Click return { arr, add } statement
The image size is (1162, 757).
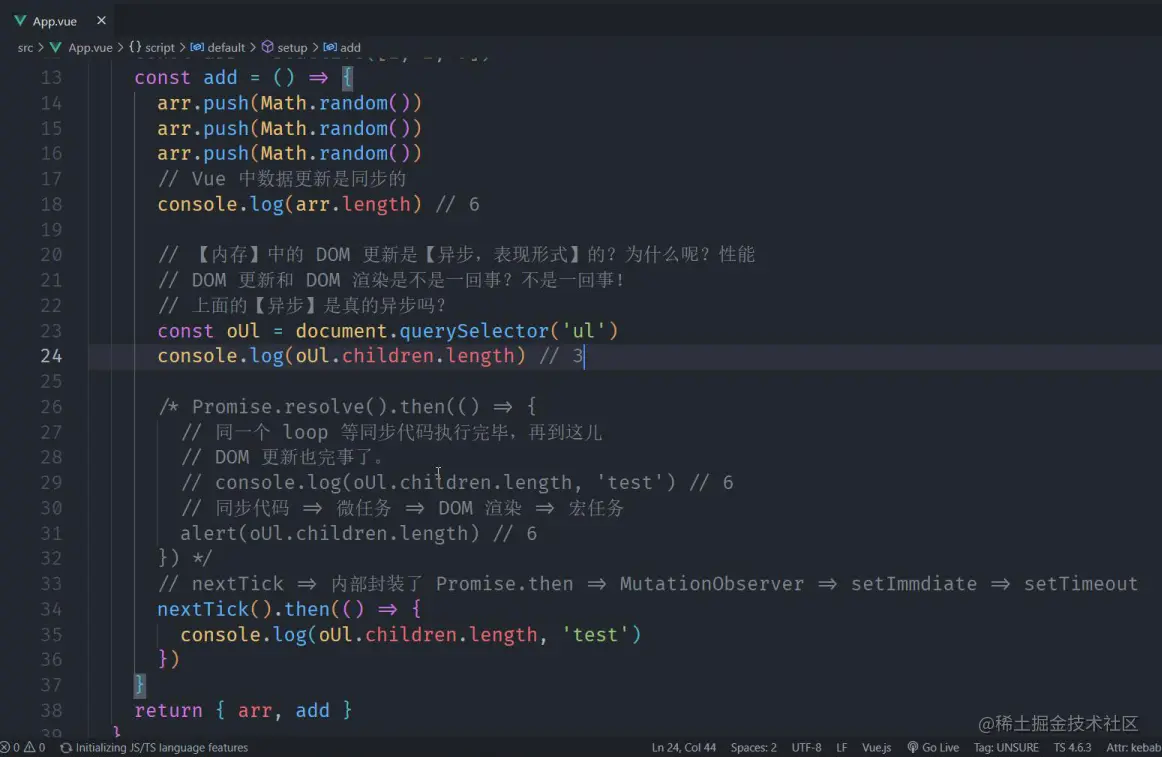coord(243,710)
